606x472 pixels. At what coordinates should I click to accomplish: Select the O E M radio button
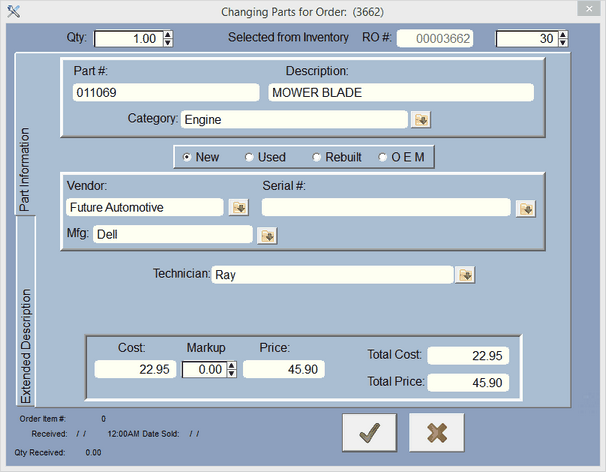[x=383, y=157]
